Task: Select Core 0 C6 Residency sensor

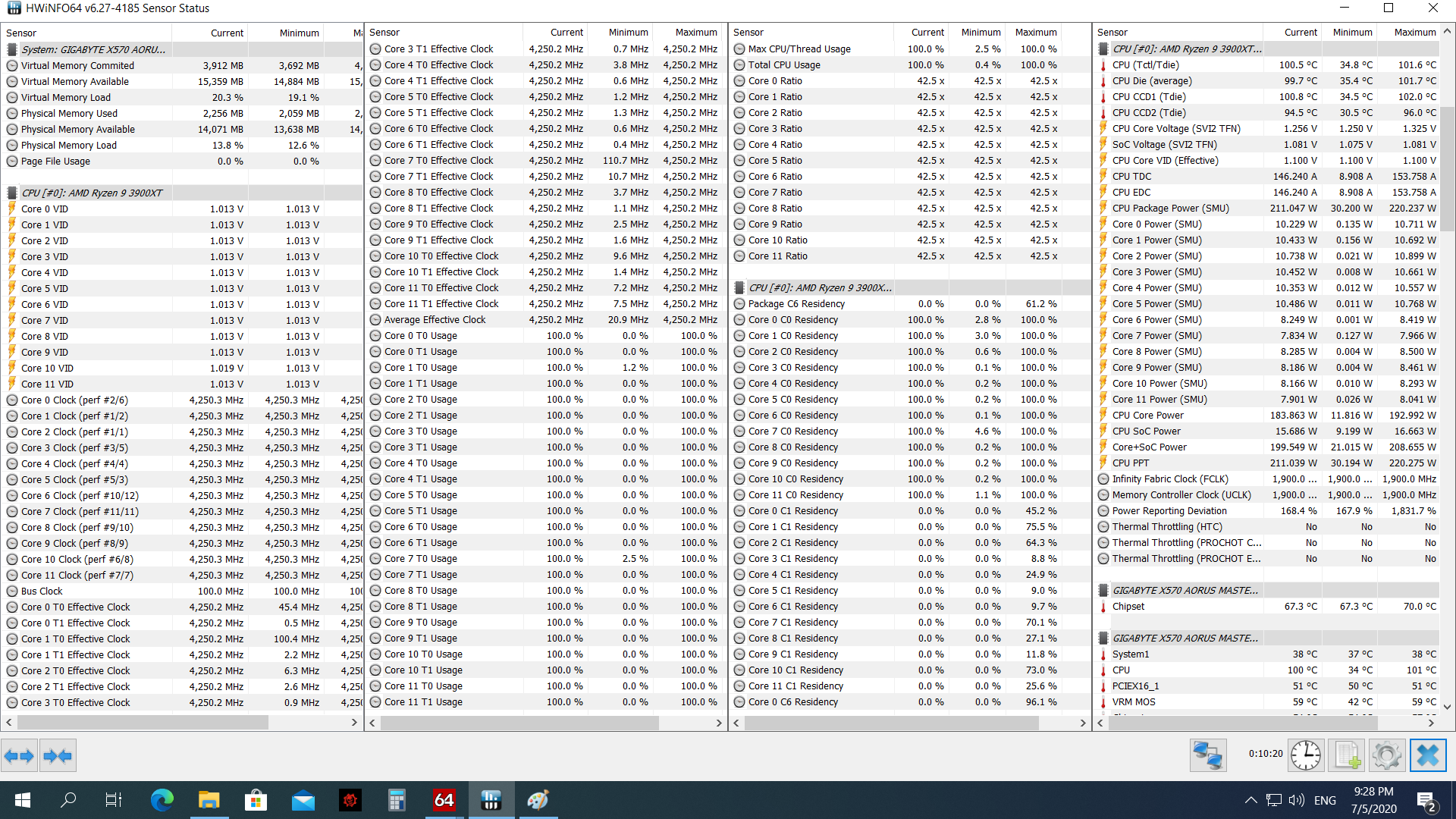Action: (909, 702)
